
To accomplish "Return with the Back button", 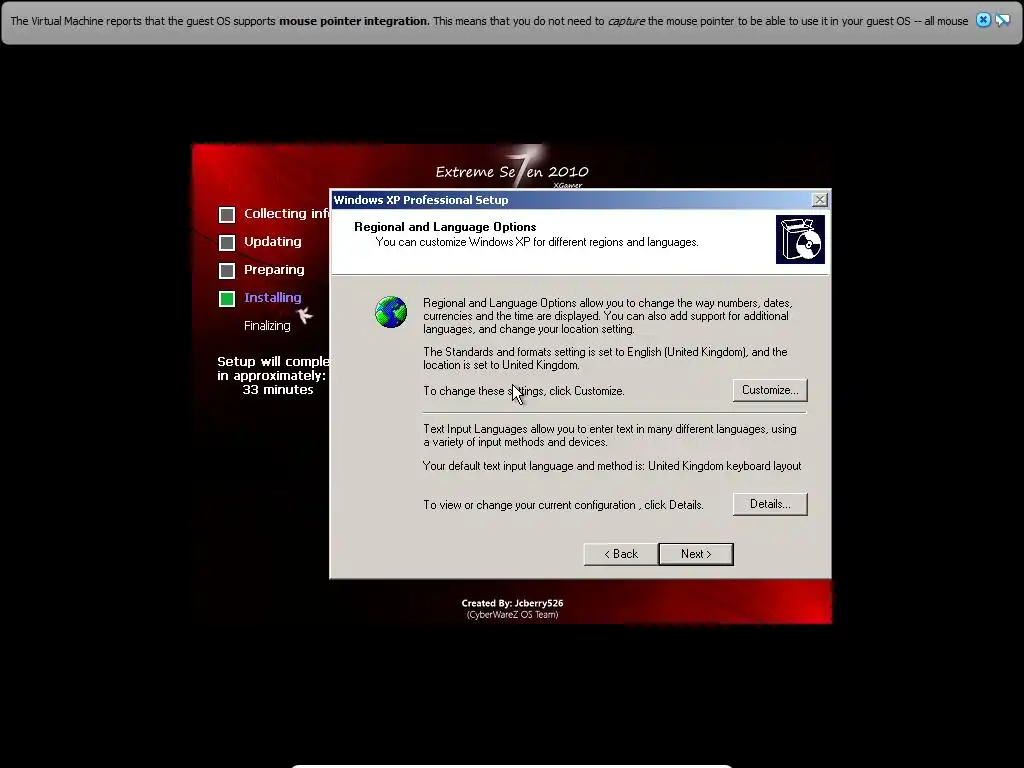I will coord(620,554).
